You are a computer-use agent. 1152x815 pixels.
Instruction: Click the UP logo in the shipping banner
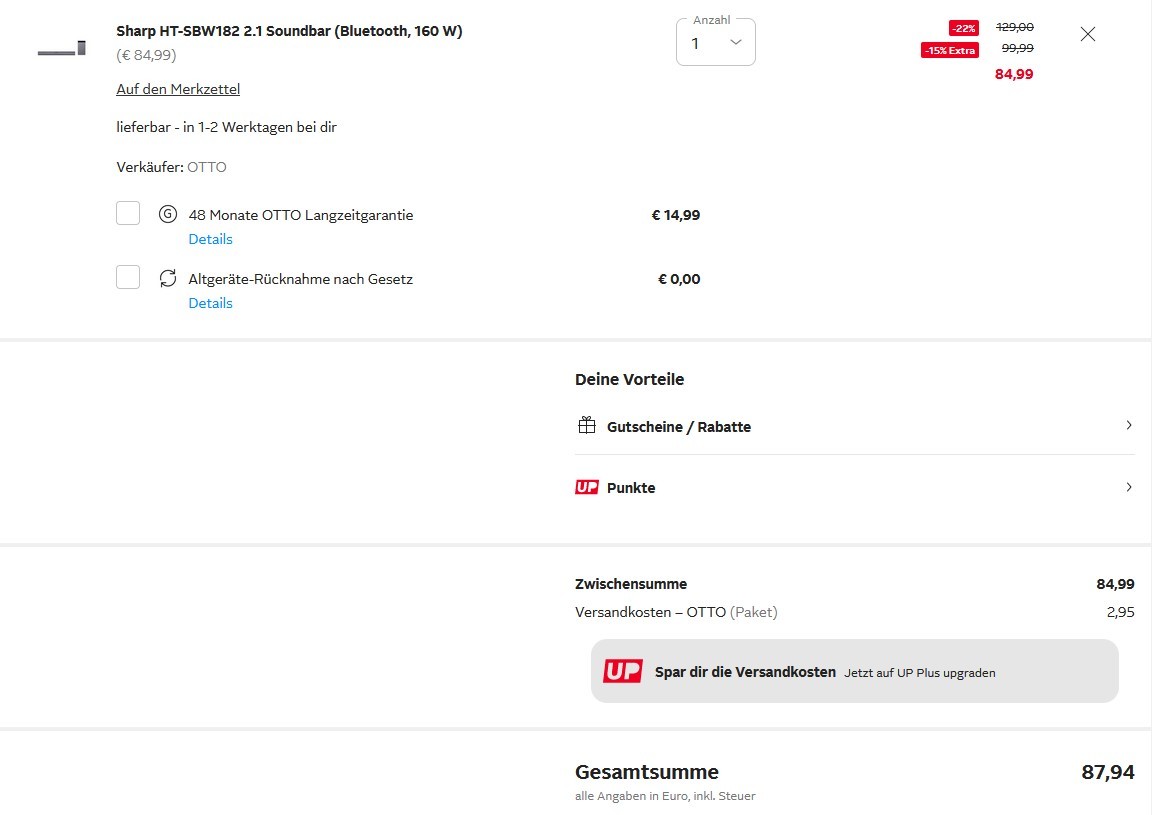623,671
